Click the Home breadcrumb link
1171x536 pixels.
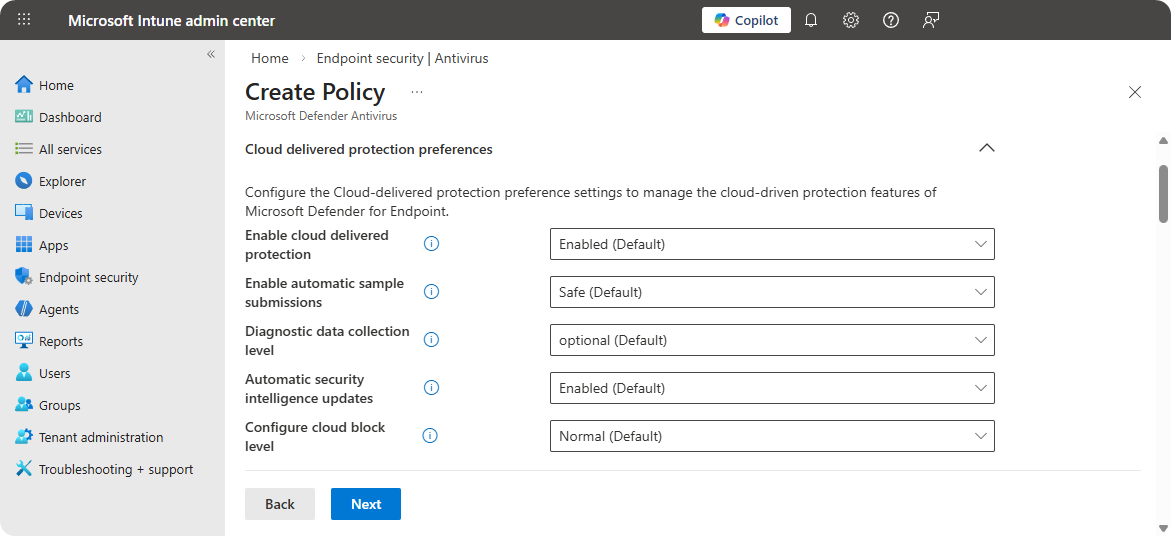pyautogui.click(x=270, y=58)
